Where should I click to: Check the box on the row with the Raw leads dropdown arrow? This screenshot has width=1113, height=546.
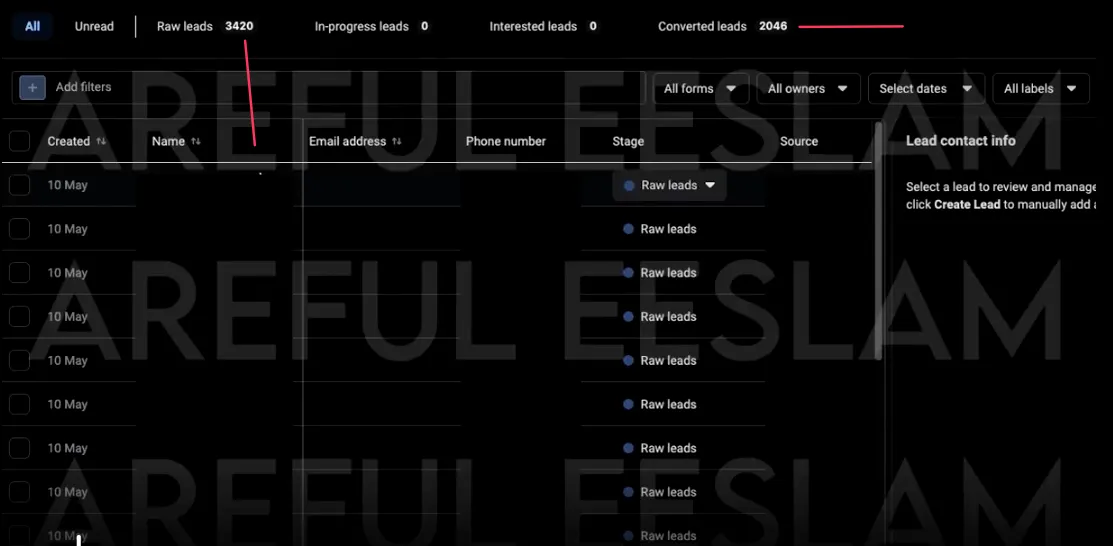tap(19, 185)
